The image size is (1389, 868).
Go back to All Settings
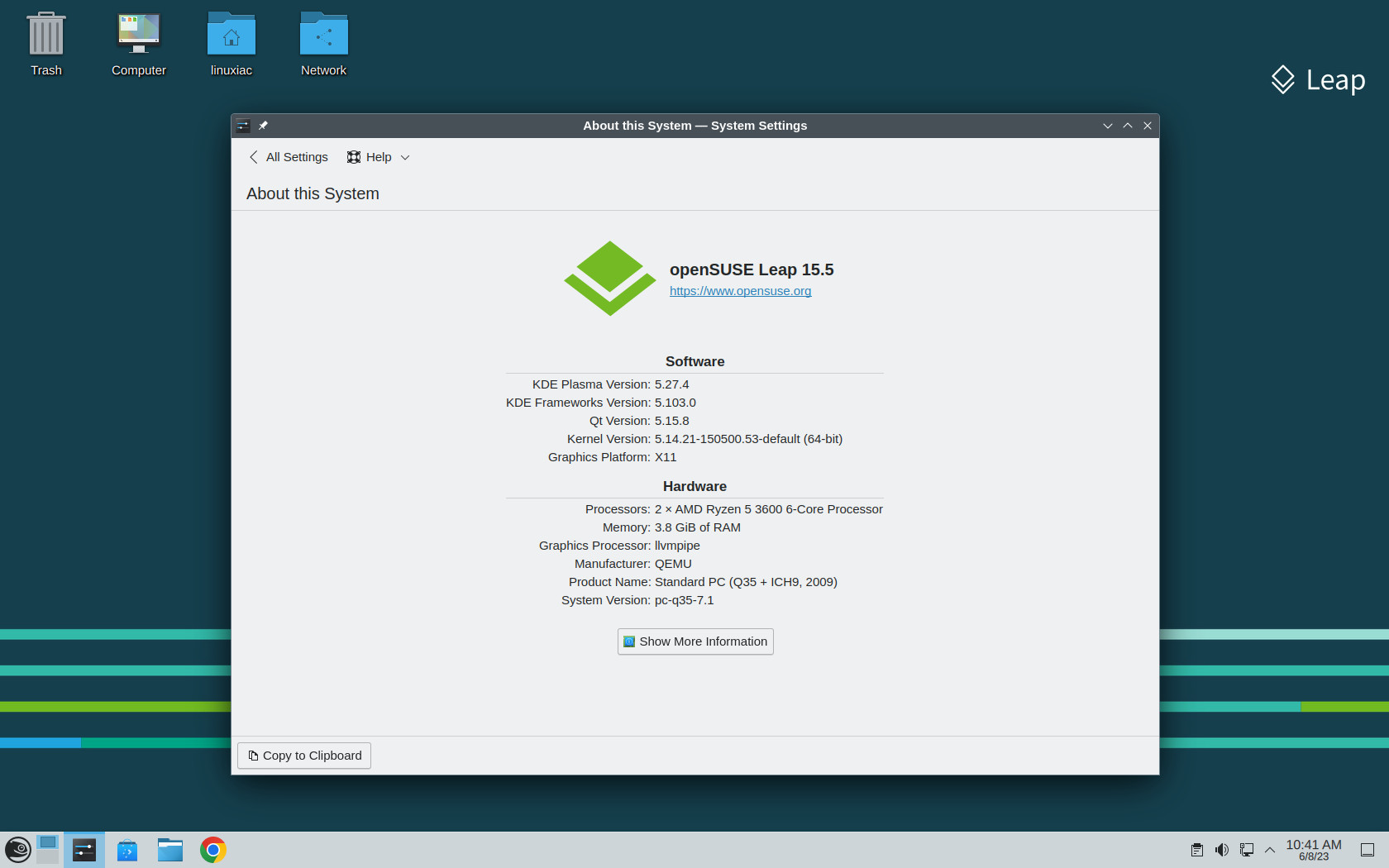289,157
